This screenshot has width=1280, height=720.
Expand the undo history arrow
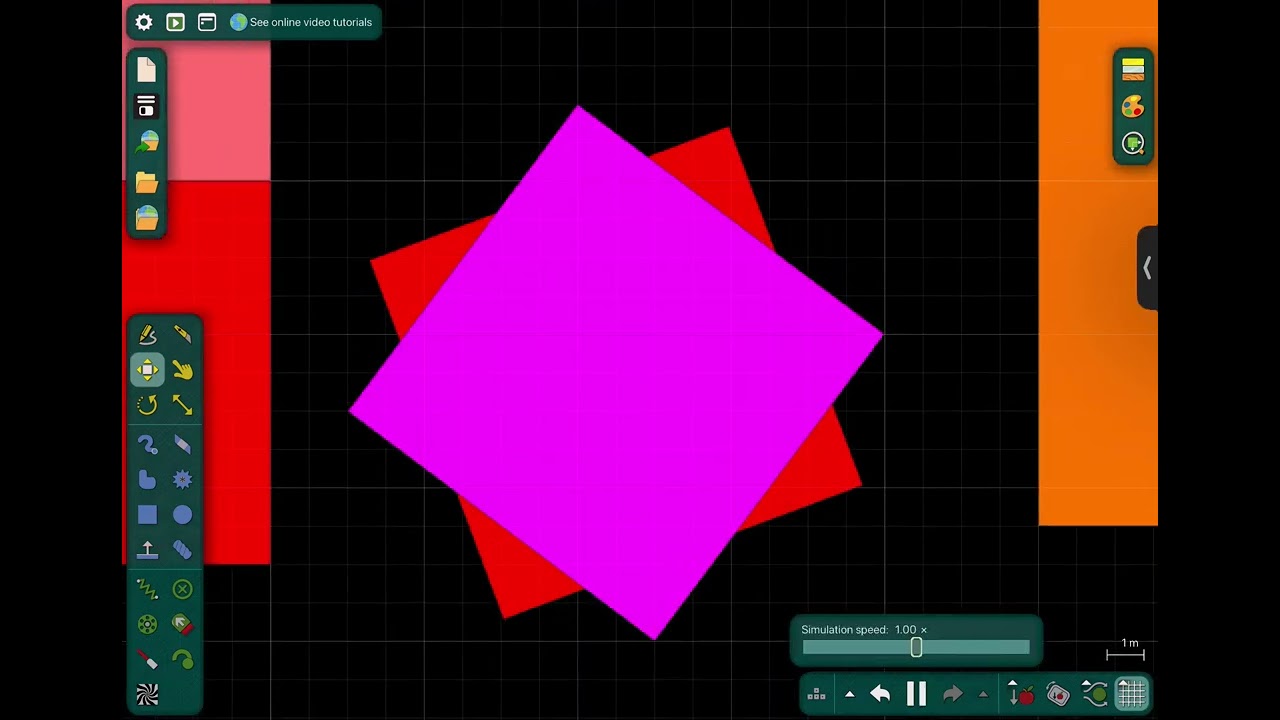849,694
